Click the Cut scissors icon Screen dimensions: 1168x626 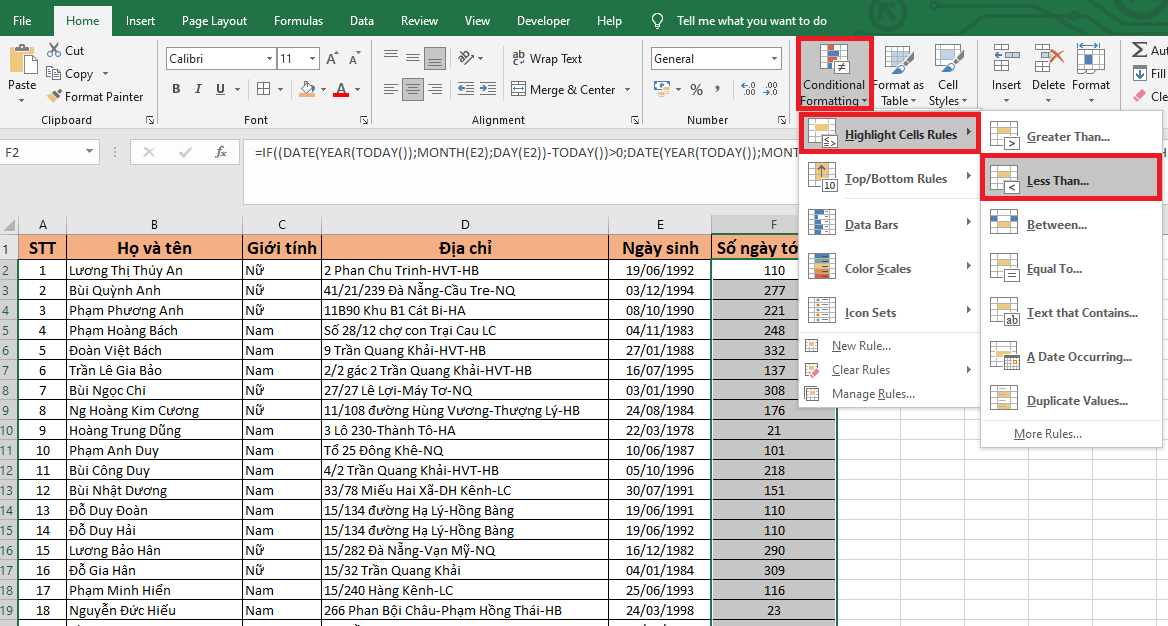(54, 51)
